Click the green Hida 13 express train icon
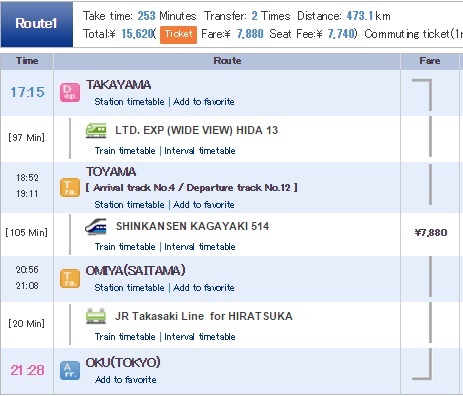The height and width of the screenshot is (396, 463). tap(96, 130)
